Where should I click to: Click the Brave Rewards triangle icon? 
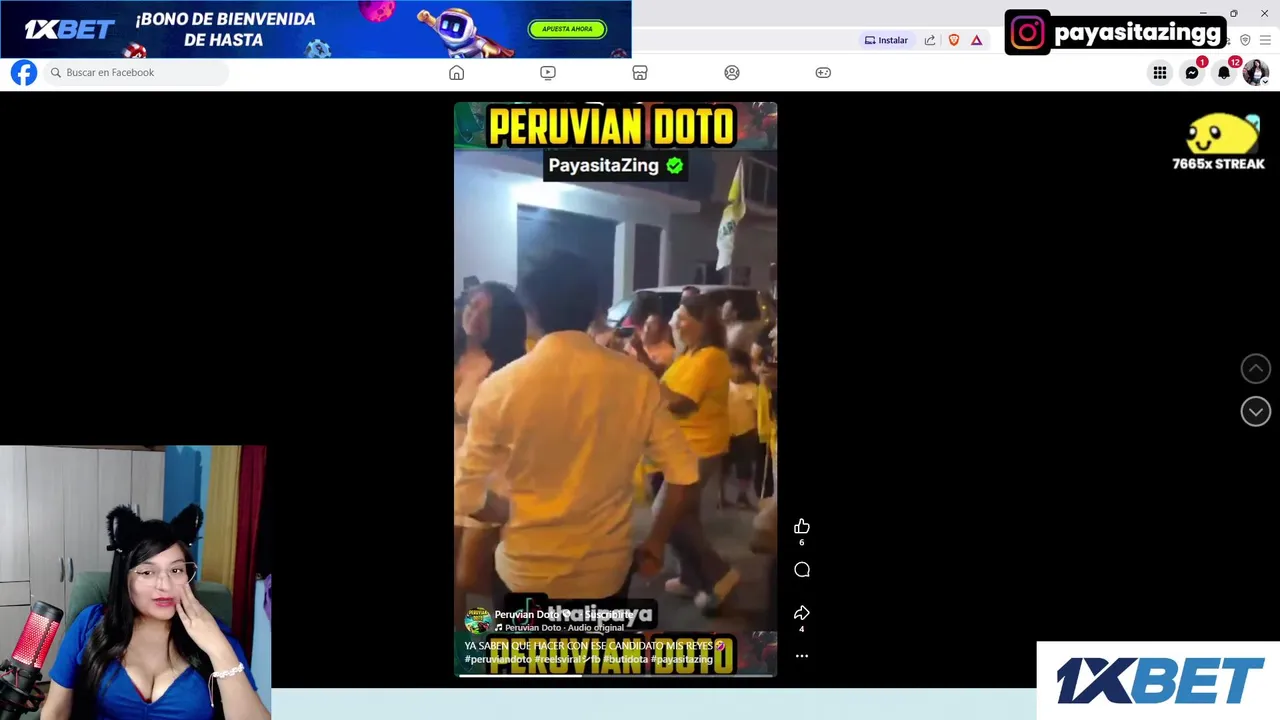click(977, 40)
